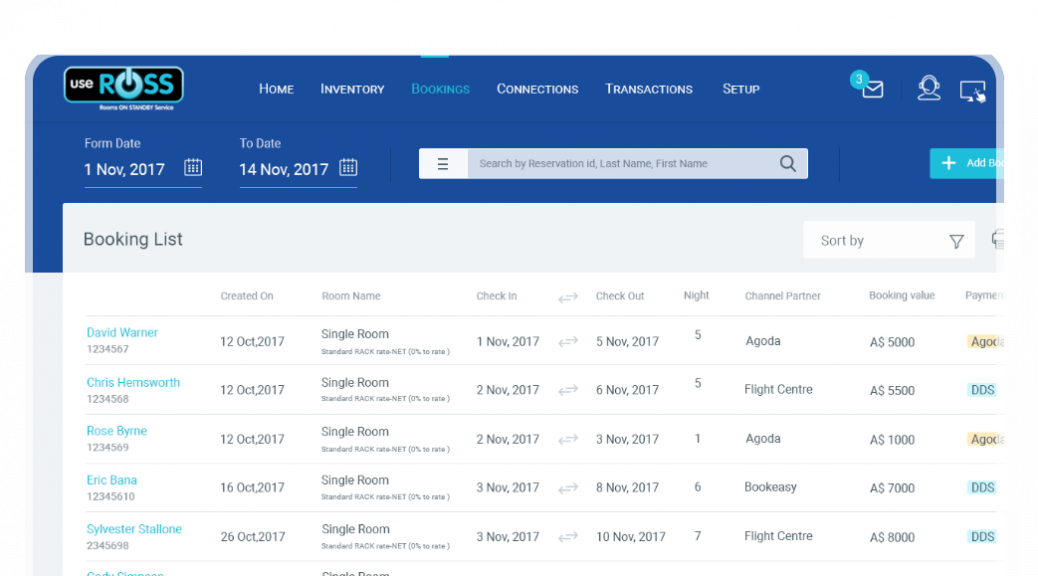Viewport: 1038px width, 576px height.
Task: Open Sylvester Stallone's booking
Action: 134,529
